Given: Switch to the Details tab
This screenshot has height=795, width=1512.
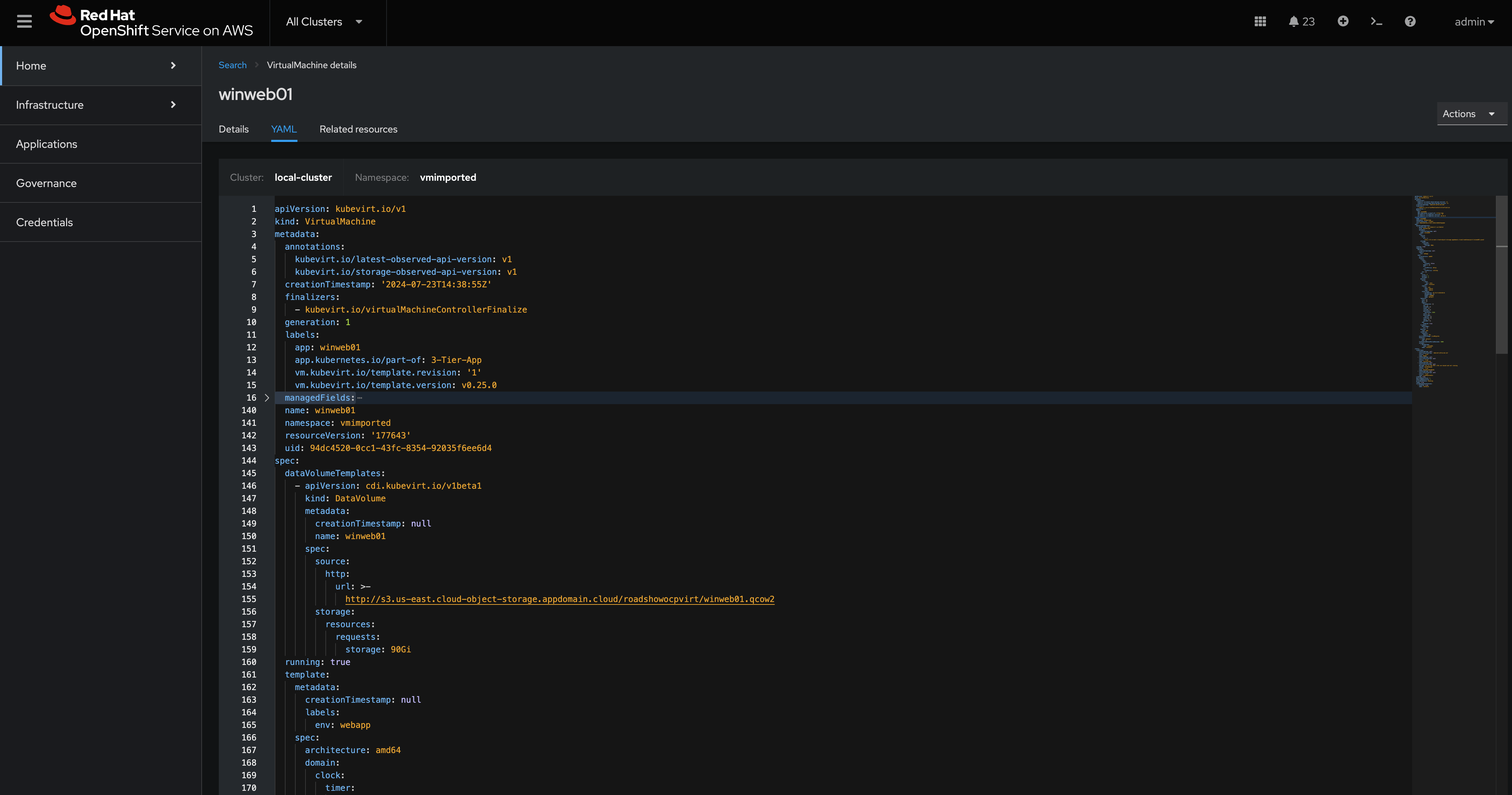Looking at the screenshot, I should [233, 129].
